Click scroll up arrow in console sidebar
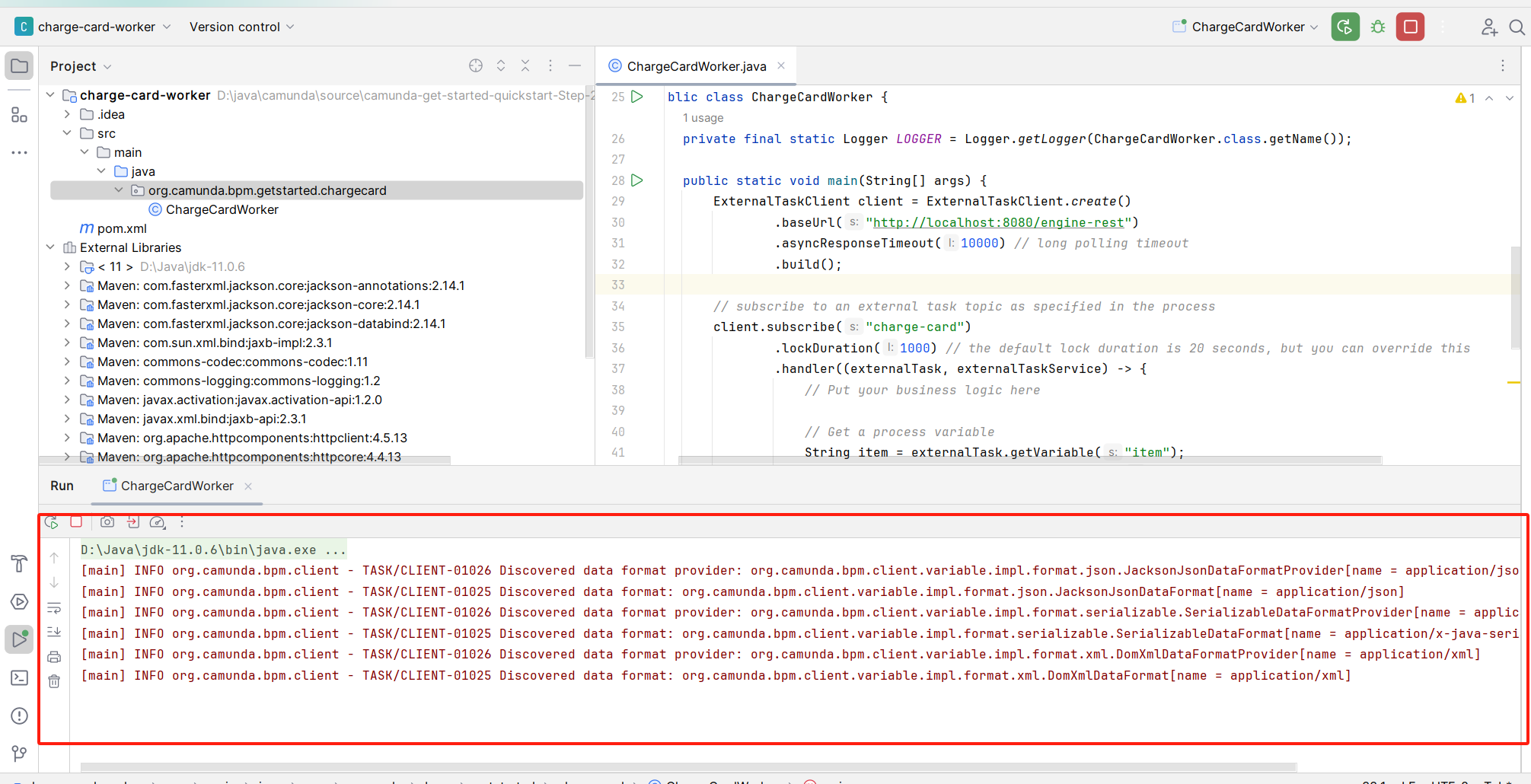Viewport: 1531px width, 784px height. [x=54, y=558]
